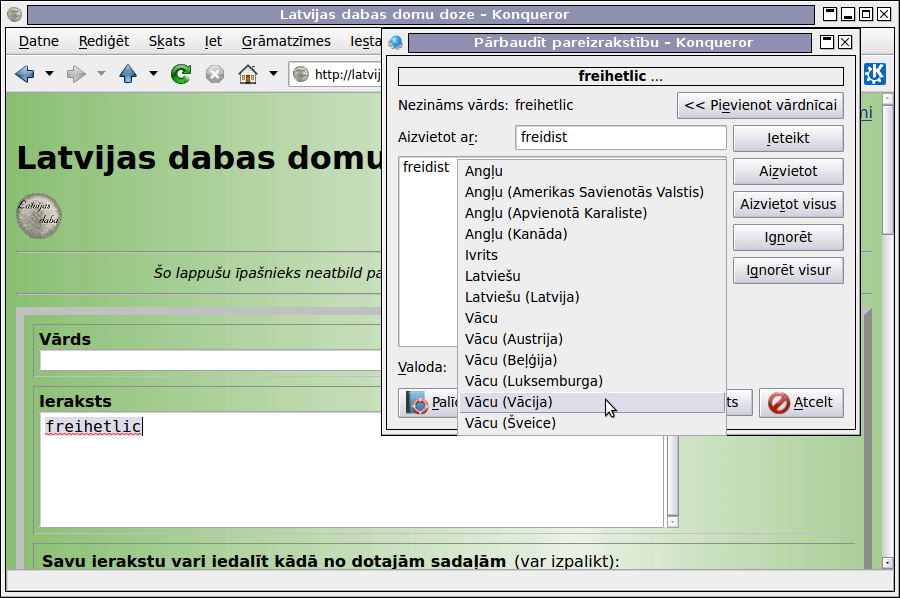Click the Ieraksts text area with freihetlic

tap(351, 469)
